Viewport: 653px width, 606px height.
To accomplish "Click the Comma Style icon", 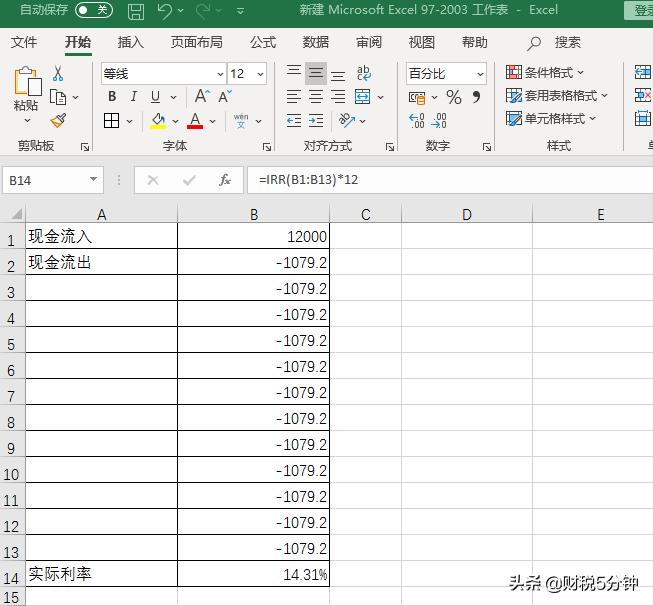I will tap(476, 97).
